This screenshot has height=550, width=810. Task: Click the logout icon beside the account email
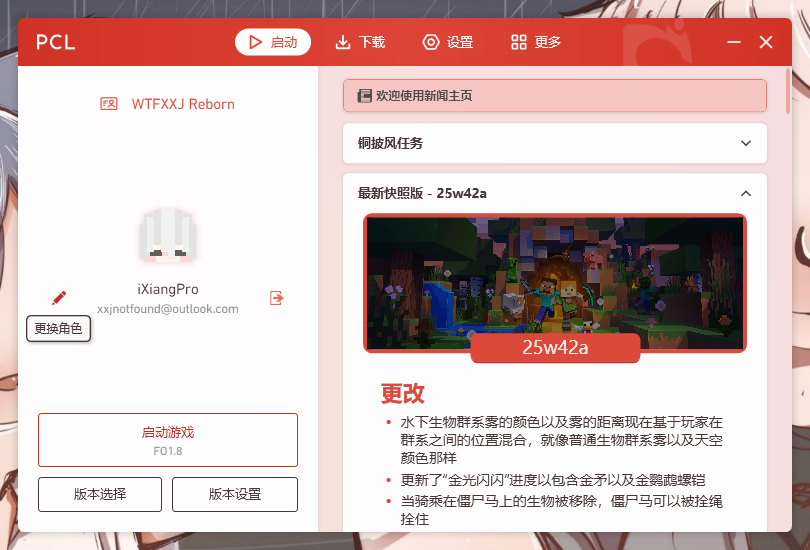click(277, 298)
